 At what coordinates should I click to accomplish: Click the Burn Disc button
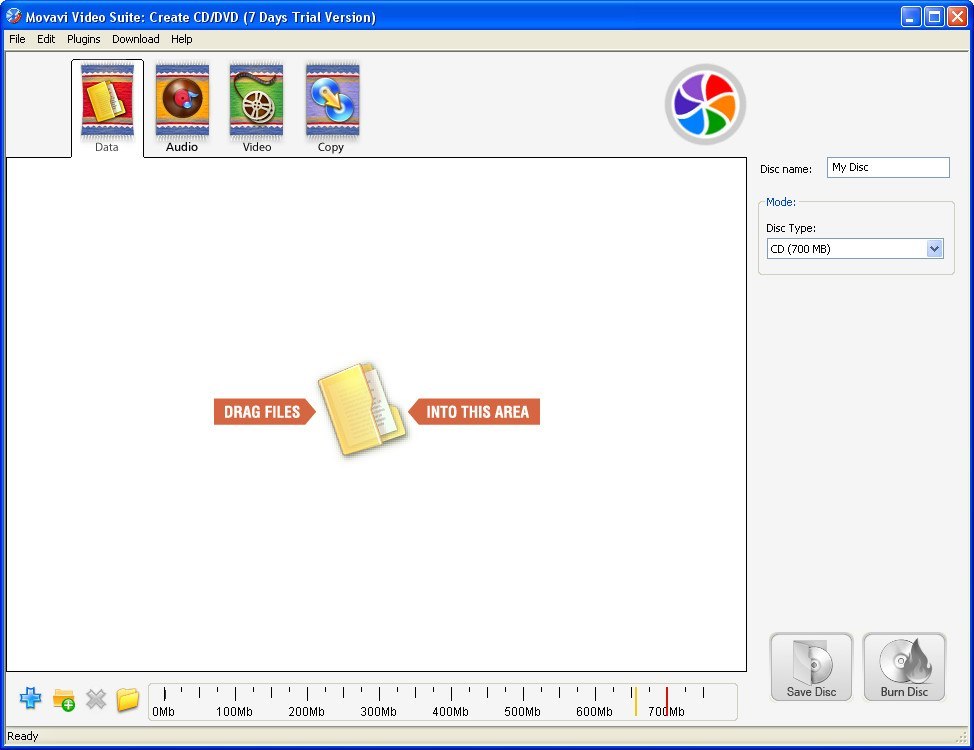tap(903, 666)
